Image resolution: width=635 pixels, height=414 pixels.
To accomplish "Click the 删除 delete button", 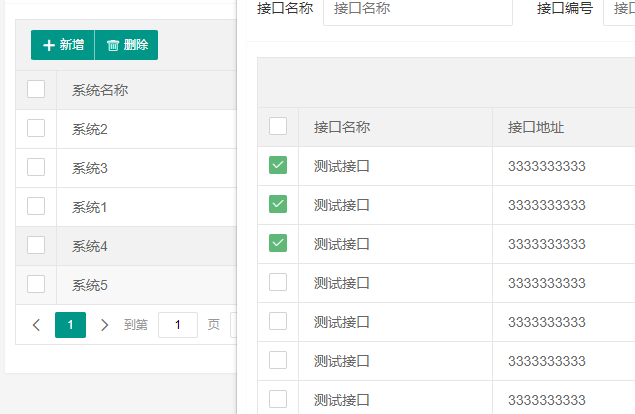I will click(x=127, y=45).
